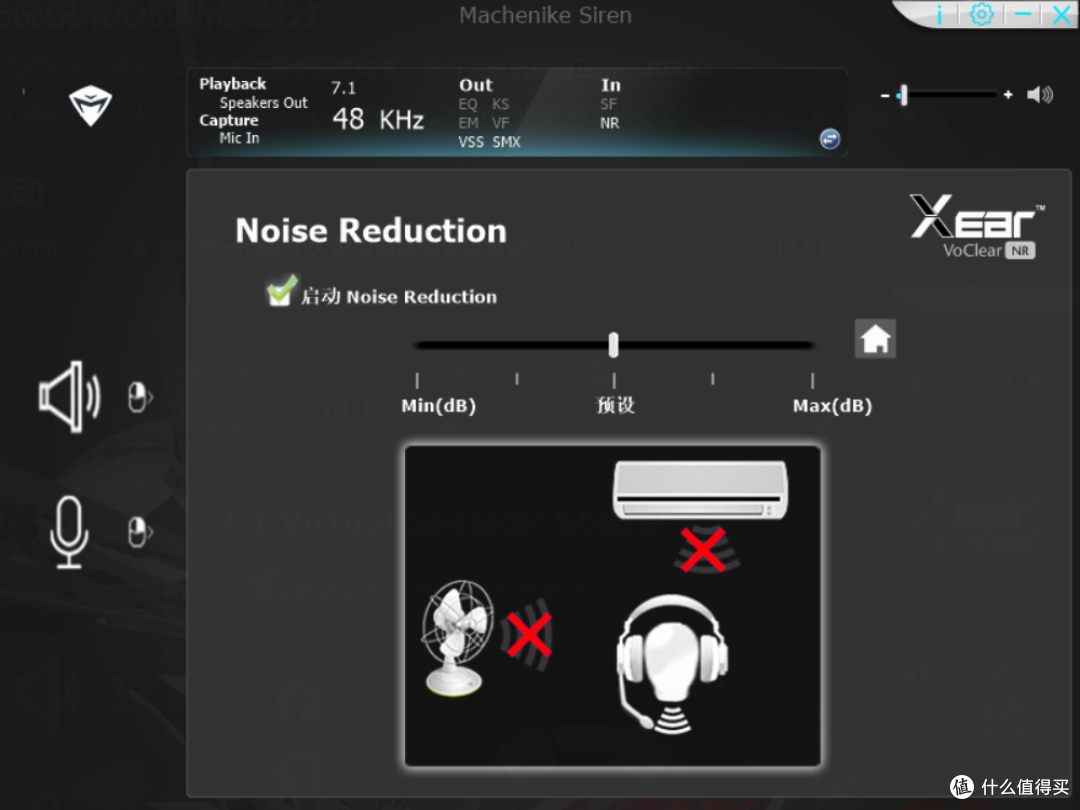Image resolution: width=1080 pixels, height=810 pixels.
Task: Expand the speaker mouse-menu arrow
Action: [140, 397]
